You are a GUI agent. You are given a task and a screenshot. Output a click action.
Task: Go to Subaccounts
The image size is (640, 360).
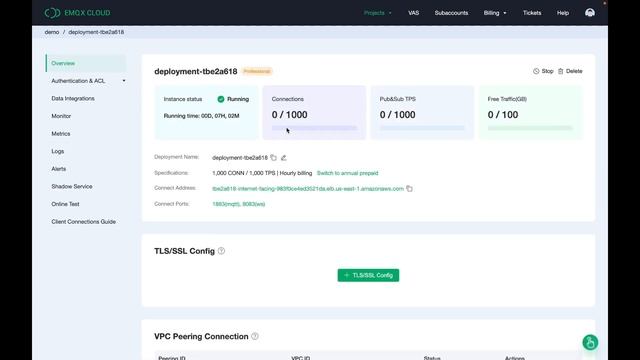451,13
